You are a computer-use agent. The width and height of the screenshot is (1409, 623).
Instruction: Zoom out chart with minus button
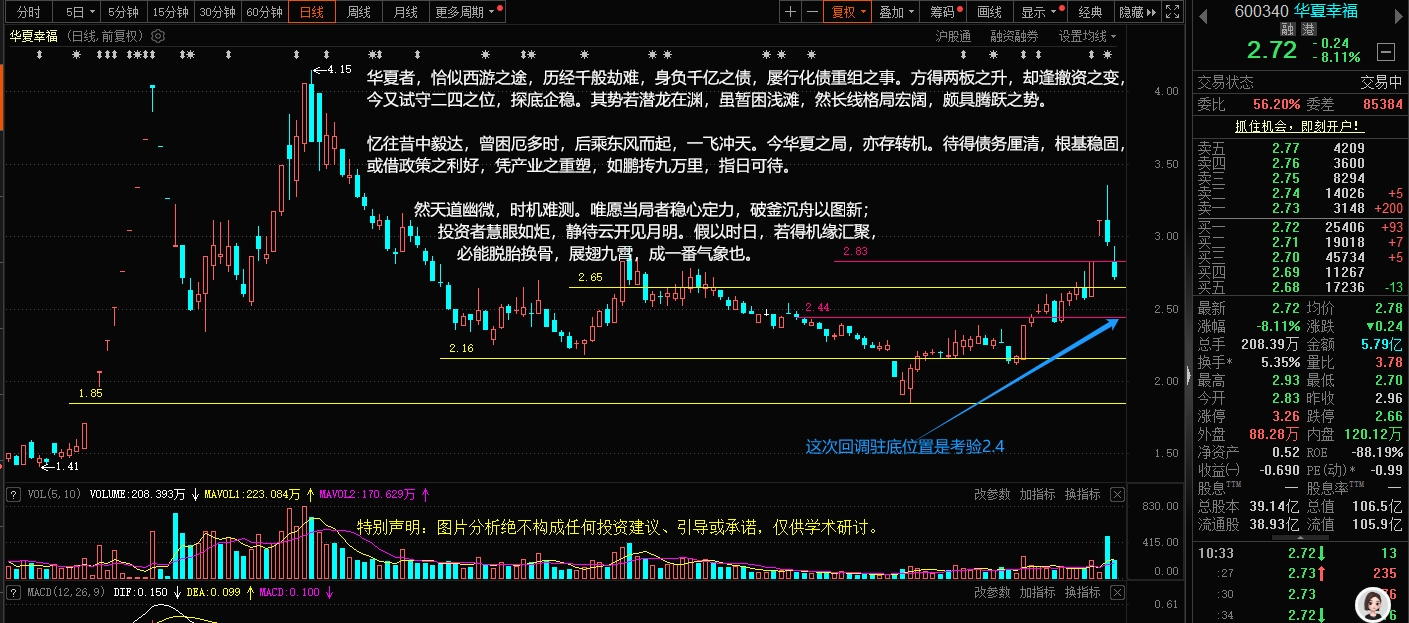coord(812,12)
